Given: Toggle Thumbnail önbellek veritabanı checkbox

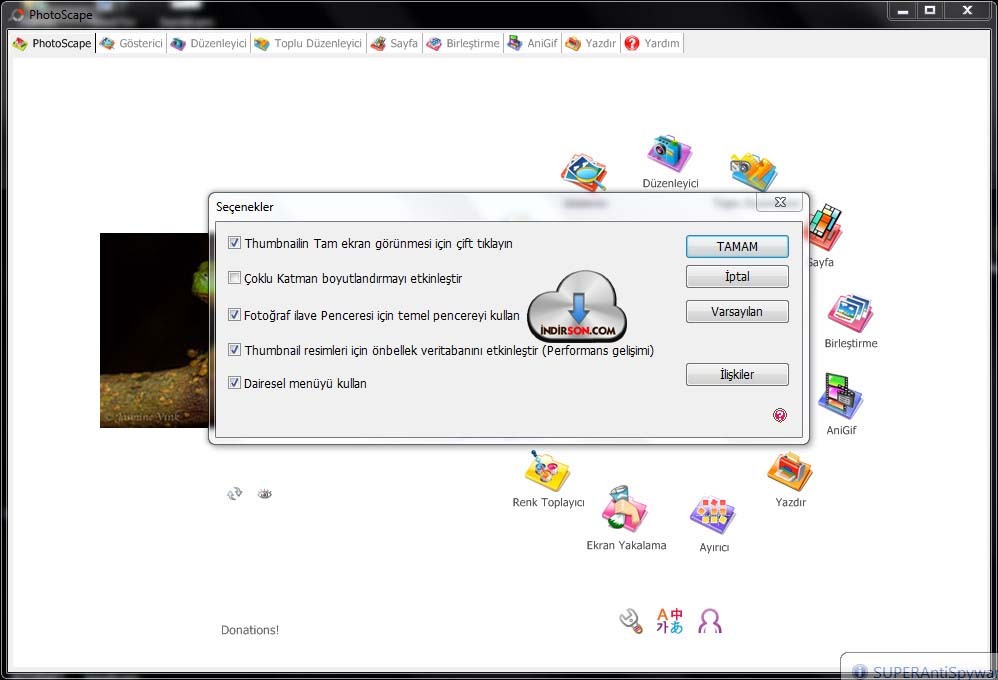Looking at the screenshot, I should tap(234, 350).
